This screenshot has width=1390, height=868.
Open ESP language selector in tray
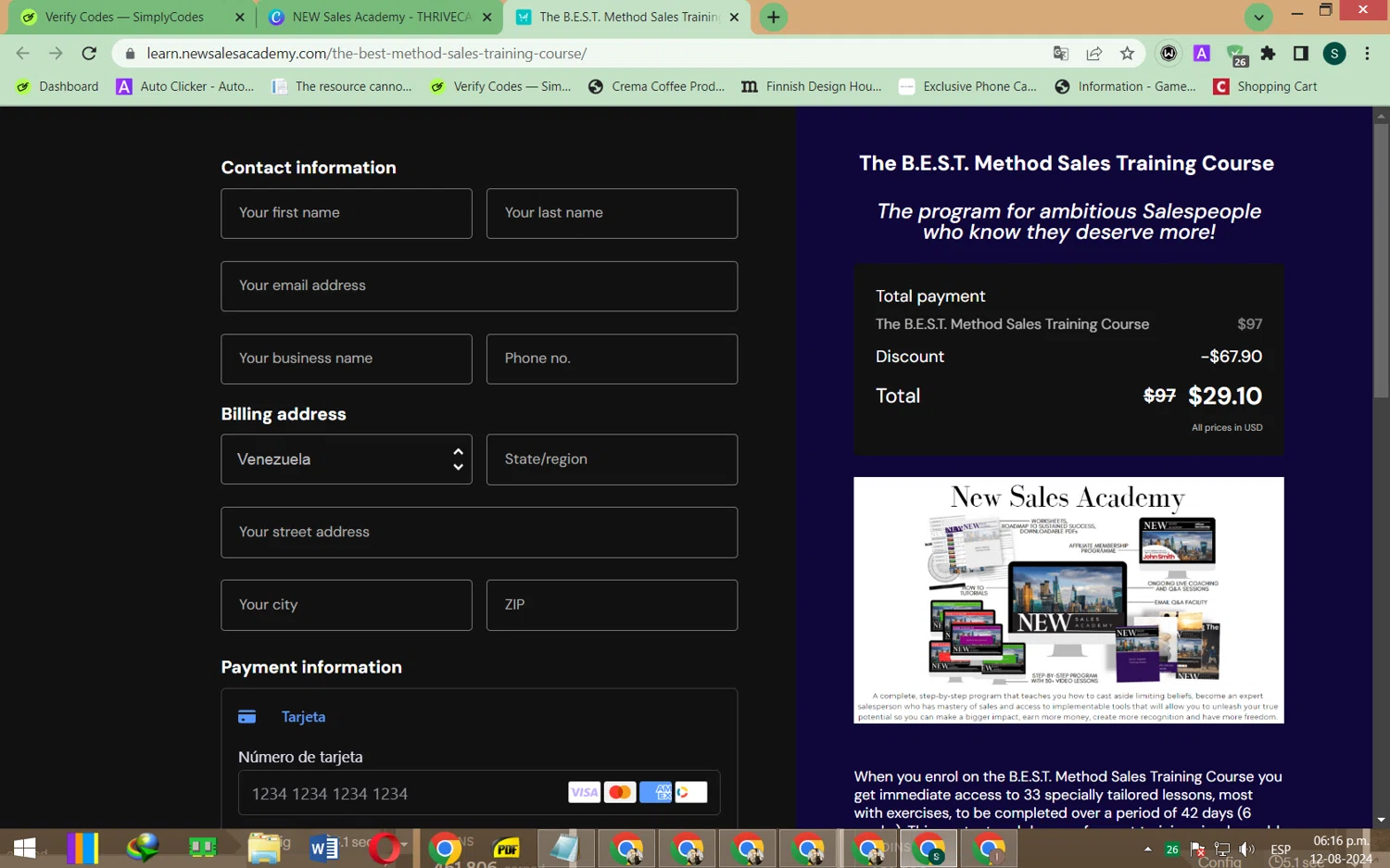coord(1281,849)
